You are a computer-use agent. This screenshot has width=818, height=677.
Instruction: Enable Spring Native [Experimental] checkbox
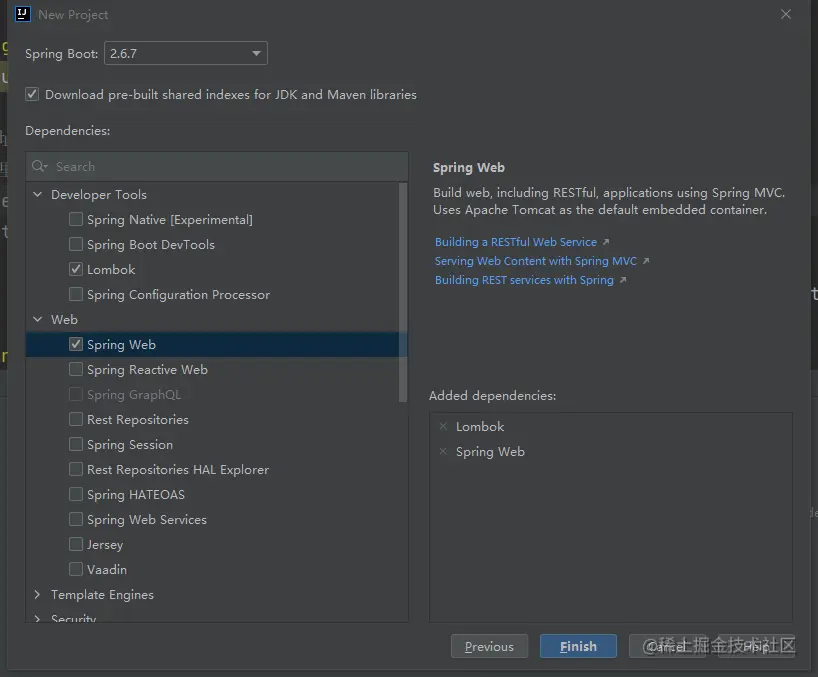click(x=76, y=219)
